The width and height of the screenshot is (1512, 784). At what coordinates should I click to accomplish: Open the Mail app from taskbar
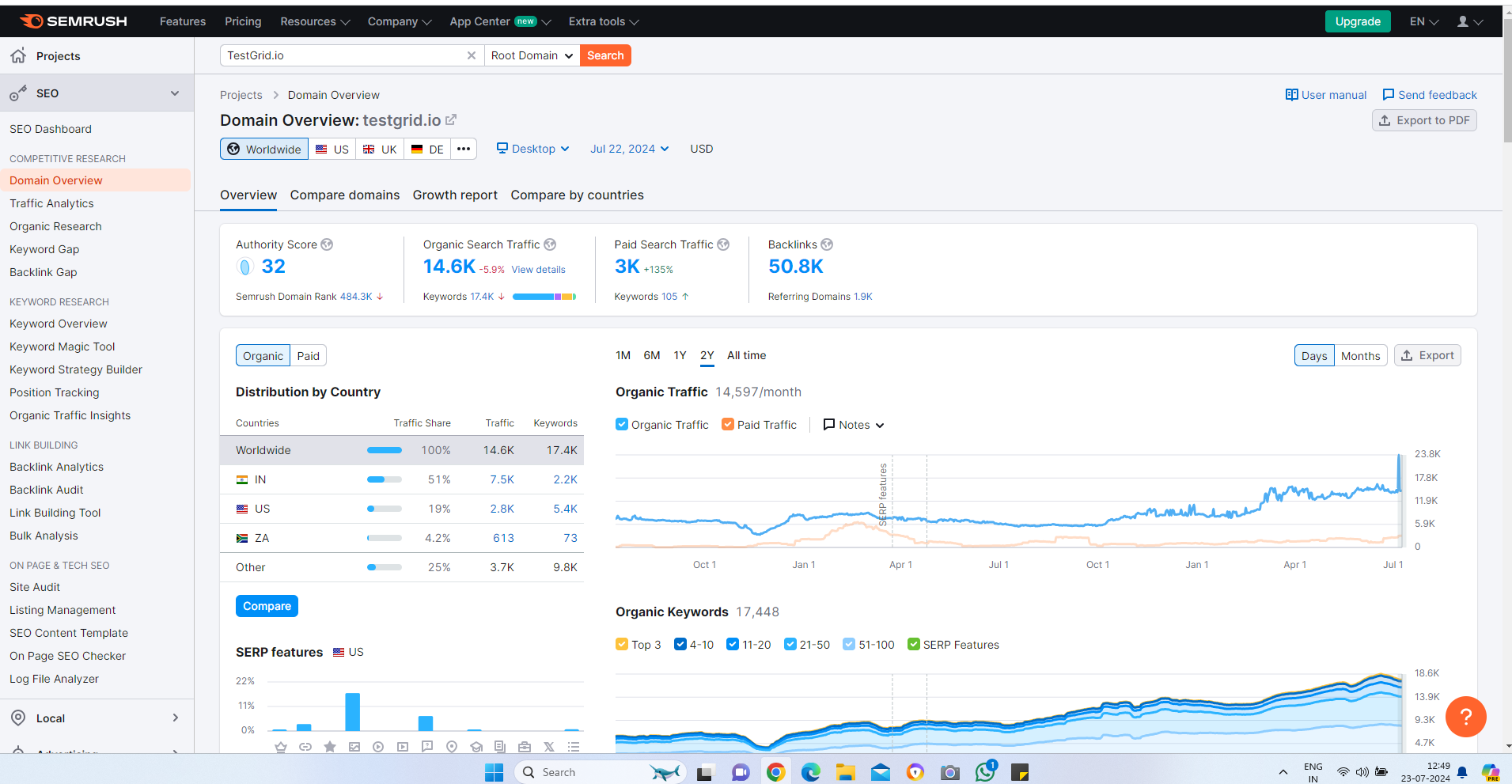(x=881, y=772)
